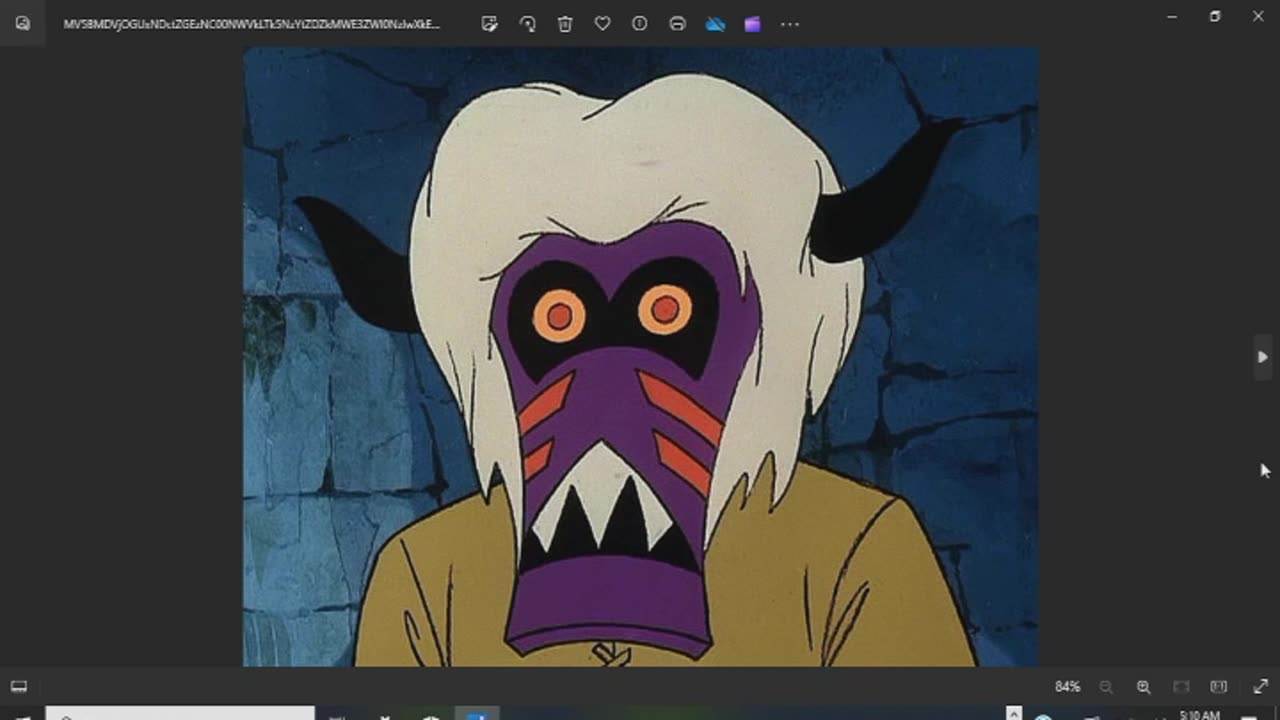
Task: Open the Edit image tool
Action: point(489,24)
